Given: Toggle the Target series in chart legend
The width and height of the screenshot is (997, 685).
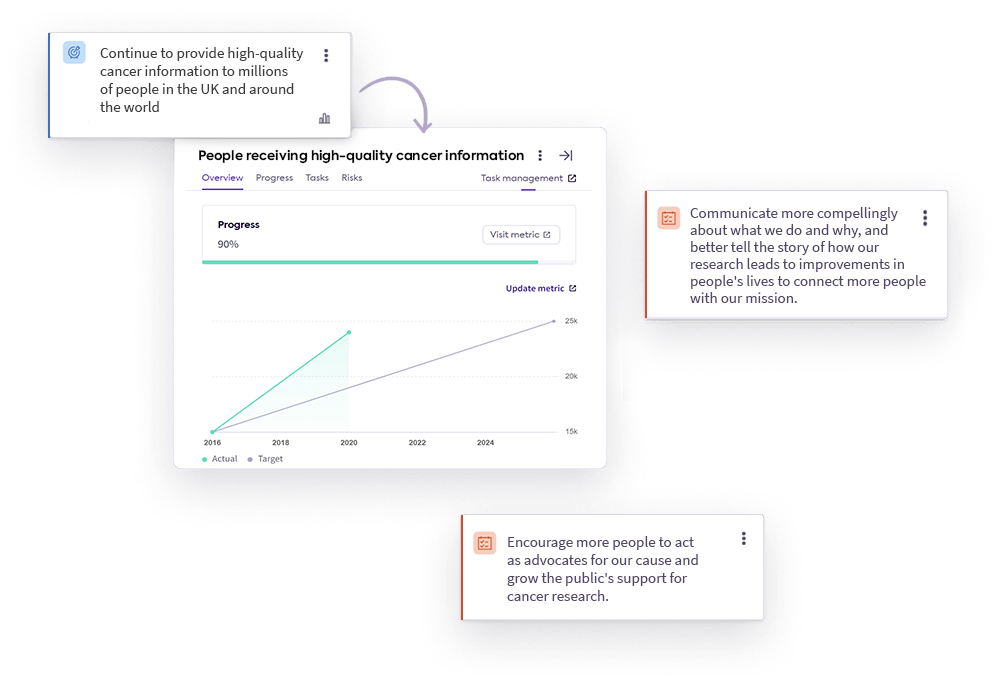Looking at the screenshot, I should [266, 459].
